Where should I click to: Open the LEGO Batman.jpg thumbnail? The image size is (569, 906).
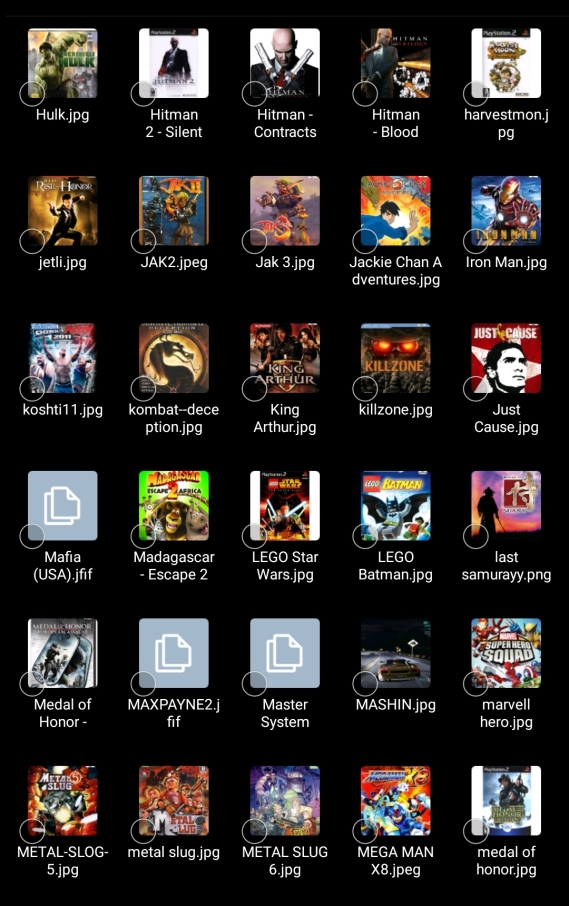396,506
